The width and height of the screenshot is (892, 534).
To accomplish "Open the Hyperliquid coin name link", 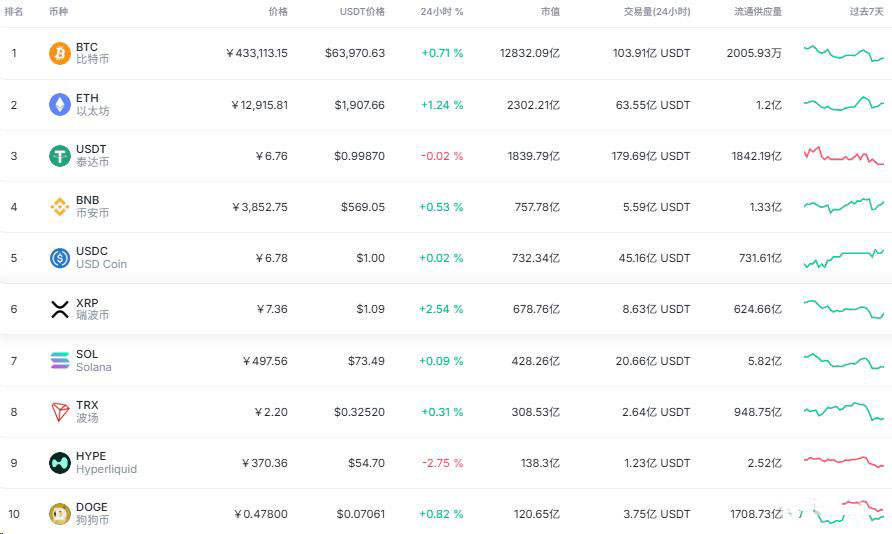I will point(106,463).
